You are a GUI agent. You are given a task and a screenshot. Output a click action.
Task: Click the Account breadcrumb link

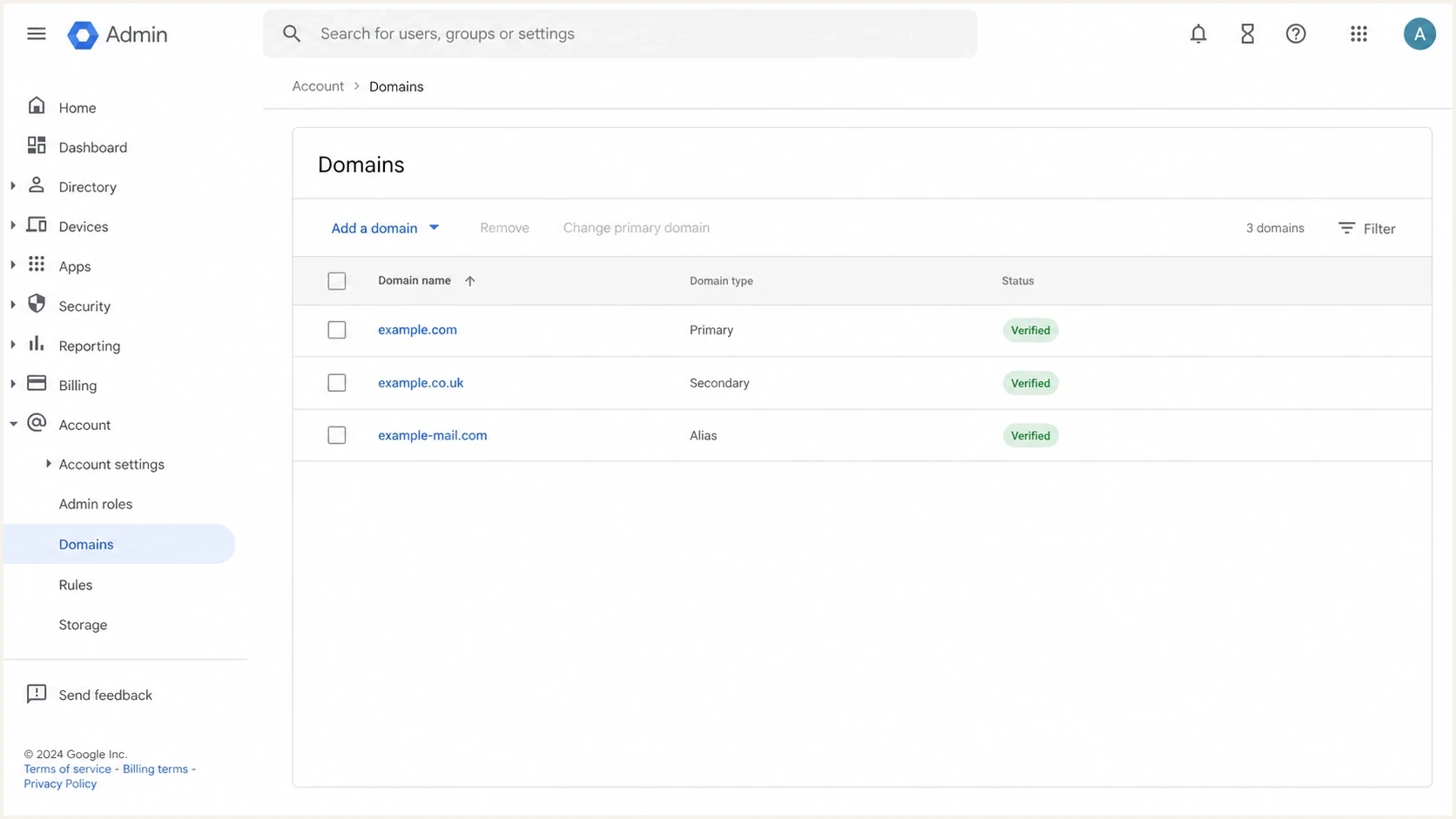pyautogui.click(x=318, y=86)
